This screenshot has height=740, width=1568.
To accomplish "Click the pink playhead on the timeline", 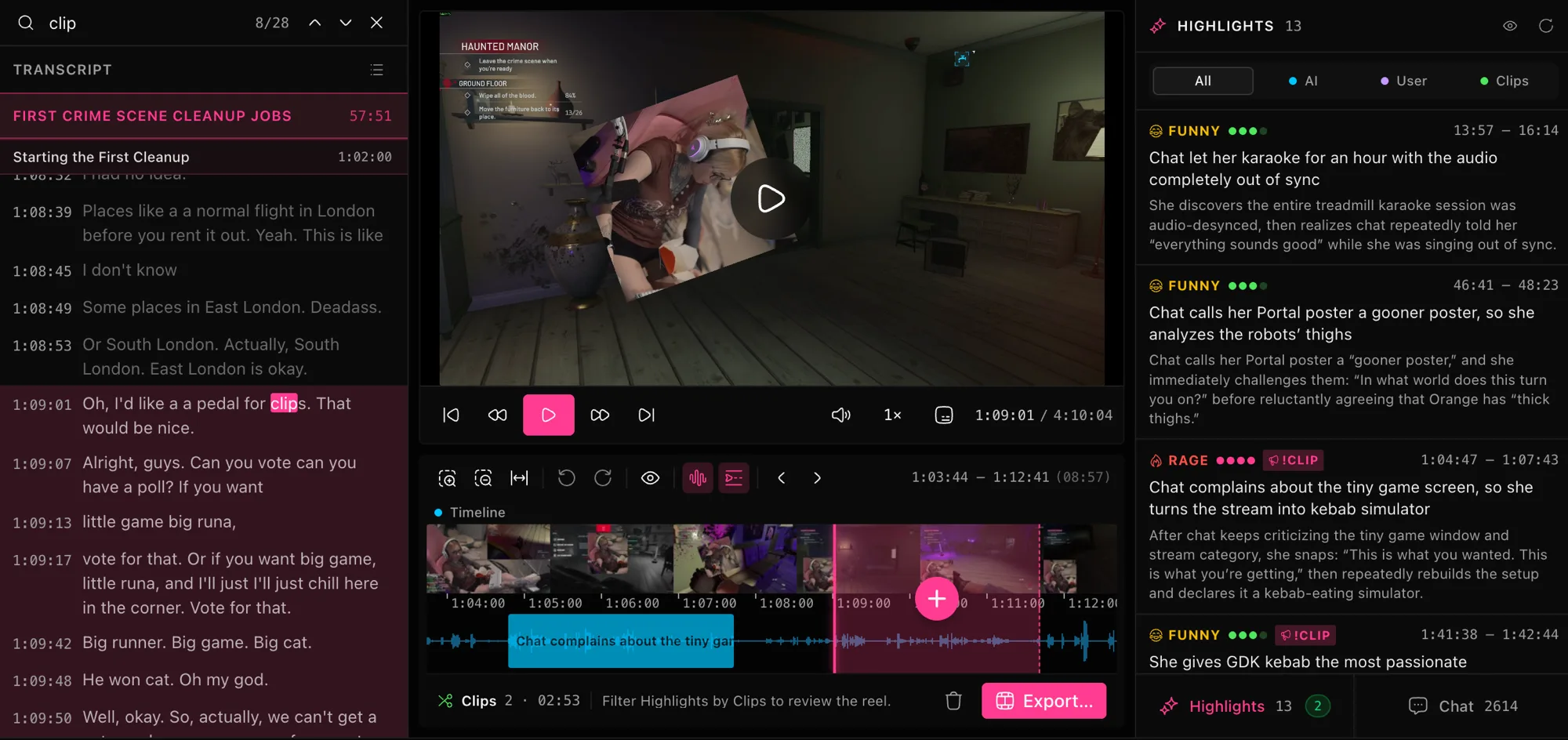I will 834,597.
